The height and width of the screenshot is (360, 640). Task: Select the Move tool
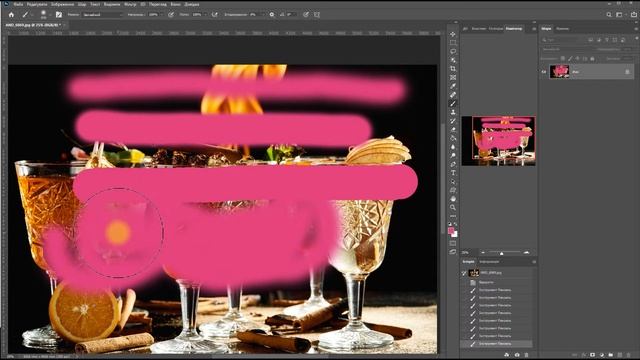453,34
